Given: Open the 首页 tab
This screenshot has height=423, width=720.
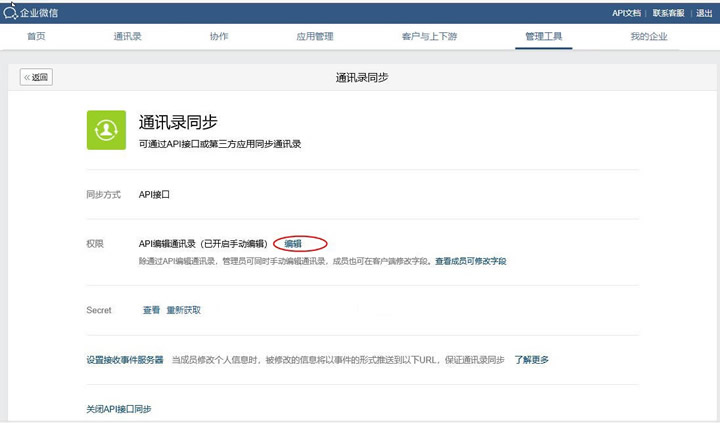Looking at the screenshot, I should (x=36, y=37).
